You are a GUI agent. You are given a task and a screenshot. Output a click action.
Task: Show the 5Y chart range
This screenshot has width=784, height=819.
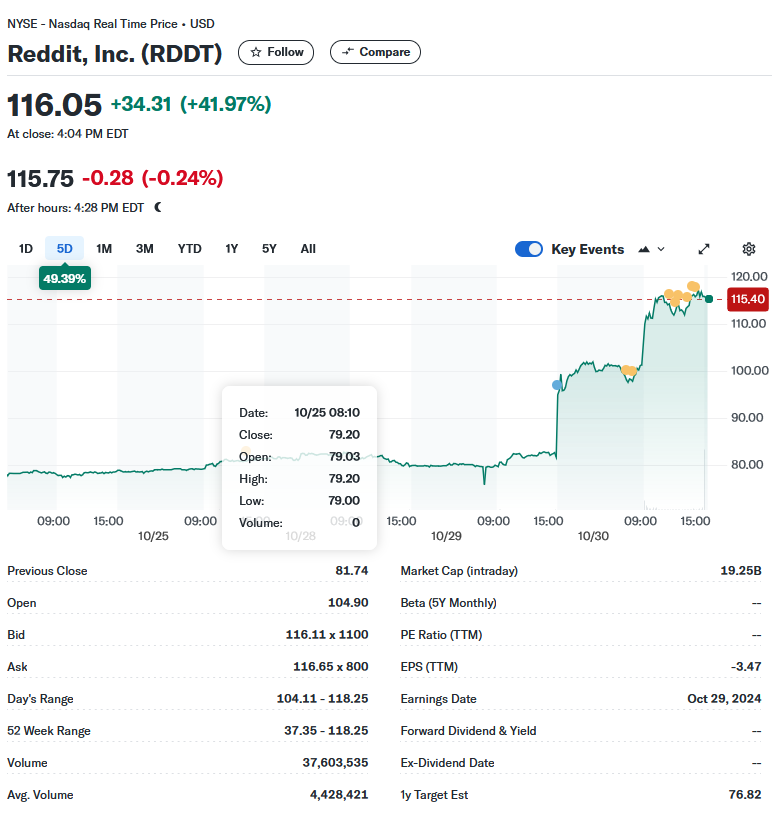[x=269, y=249]
